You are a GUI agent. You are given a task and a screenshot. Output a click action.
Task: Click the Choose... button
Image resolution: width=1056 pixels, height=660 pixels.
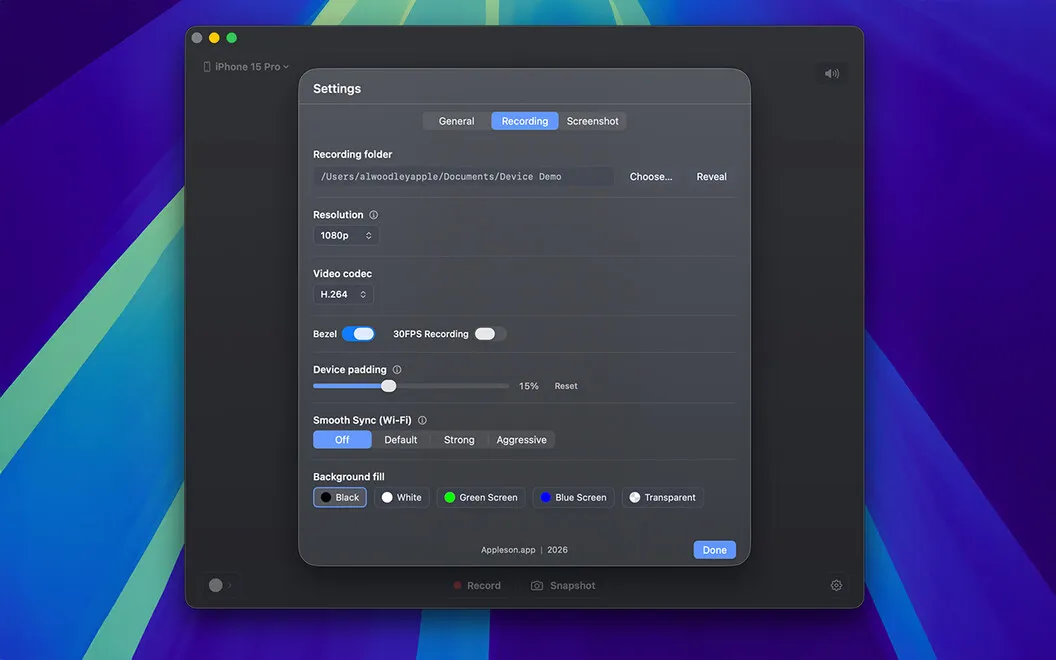[651, 176]
